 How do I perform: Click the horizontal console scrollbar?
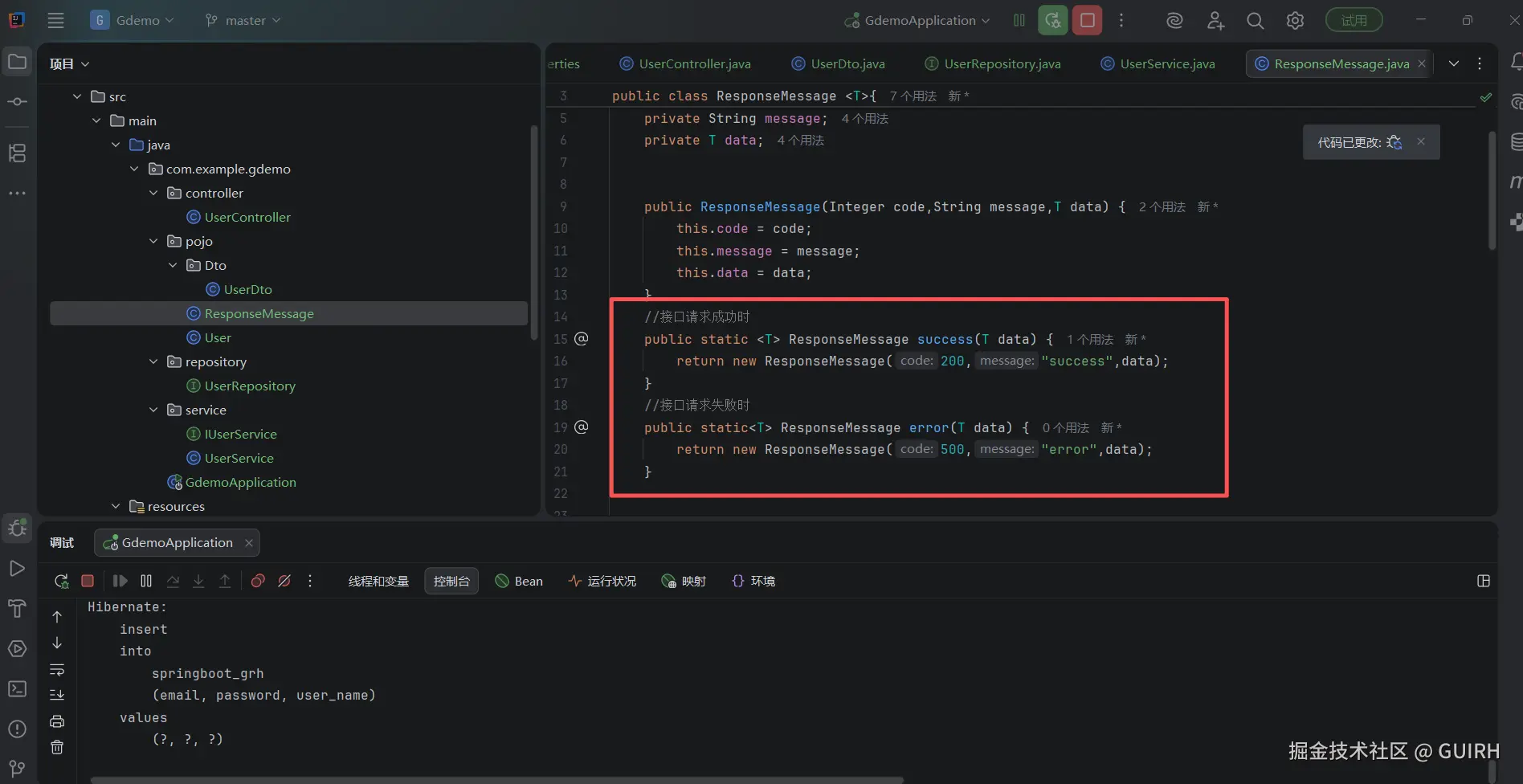pos(496,779)
